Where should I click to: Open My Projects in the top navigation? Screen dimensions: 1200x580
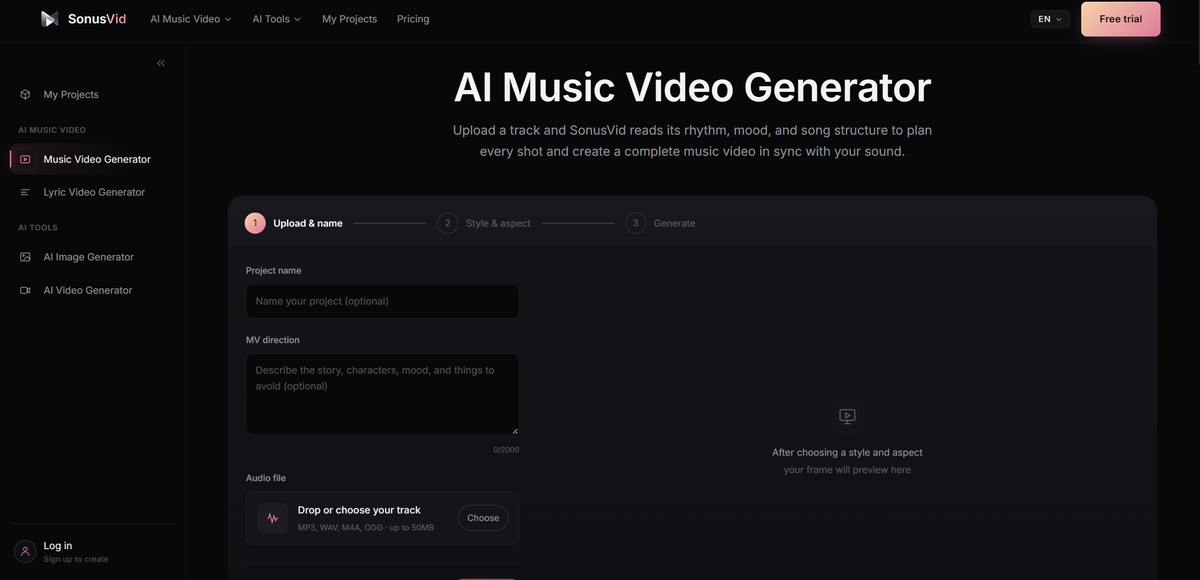point(349,19)
